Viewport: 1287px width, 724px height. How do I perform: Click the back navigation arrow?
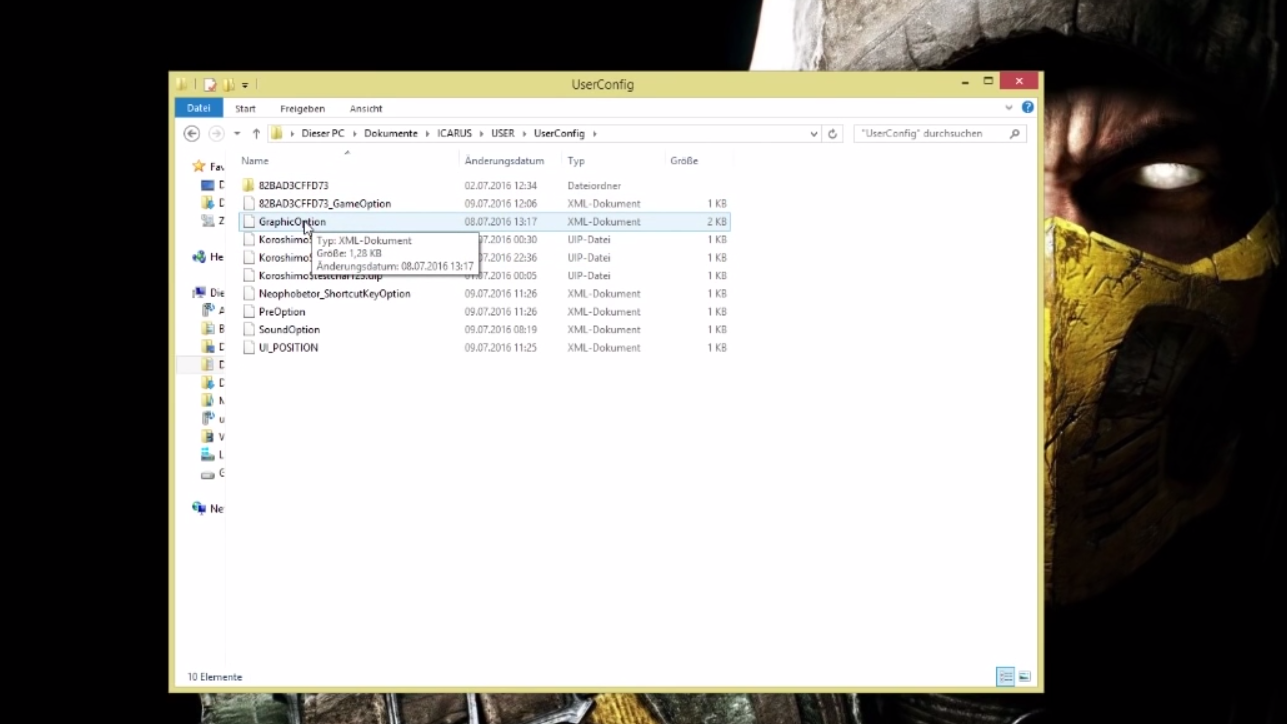(x=192, y=133)
